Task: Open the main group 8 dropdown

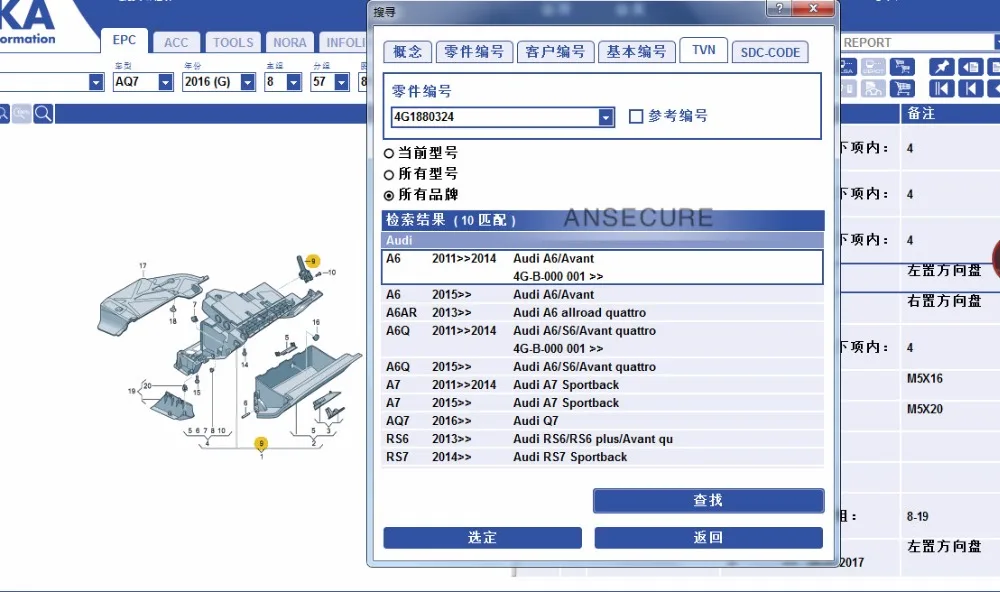Action: [293, 82]
